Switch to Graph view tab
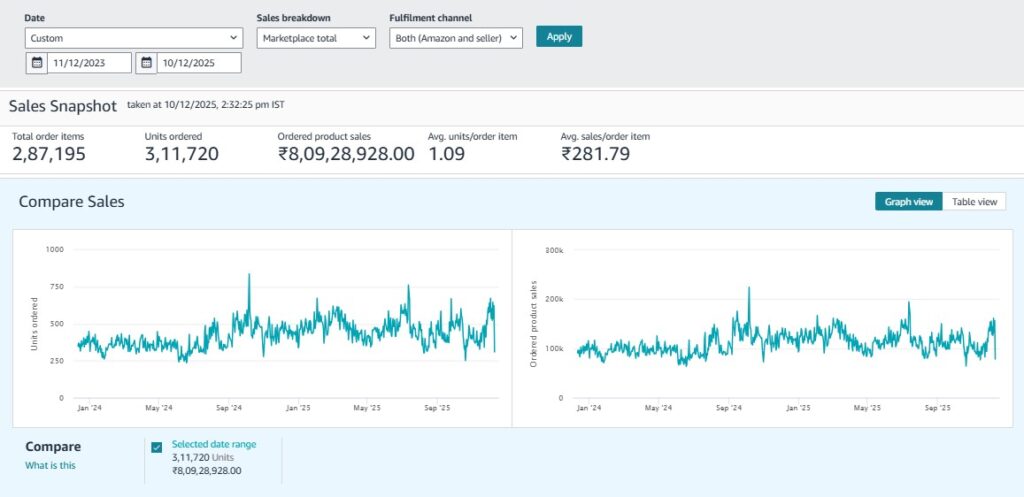This screenshot has height=497, width=1024. click(908, 202)
